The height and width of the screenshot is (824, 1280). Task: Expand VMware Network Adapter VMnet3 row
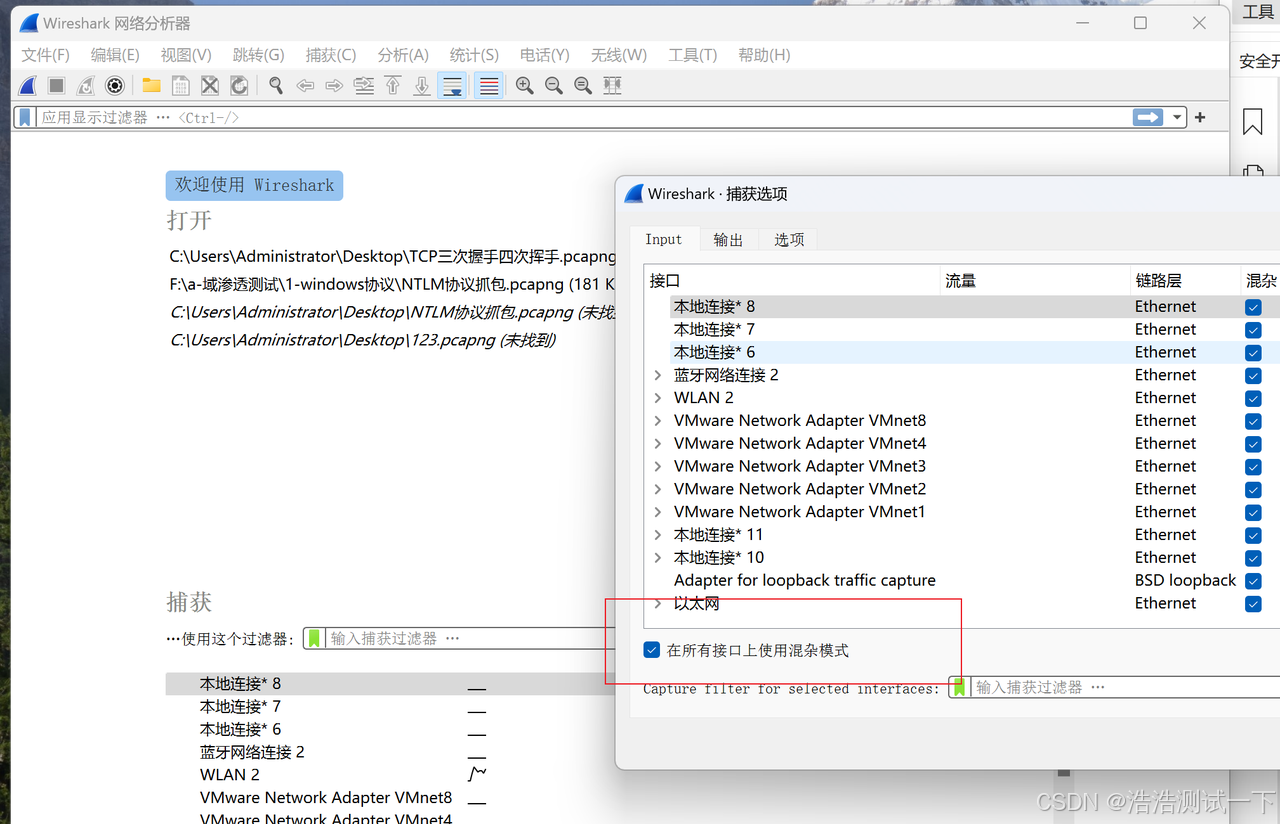tap(658, 467)
